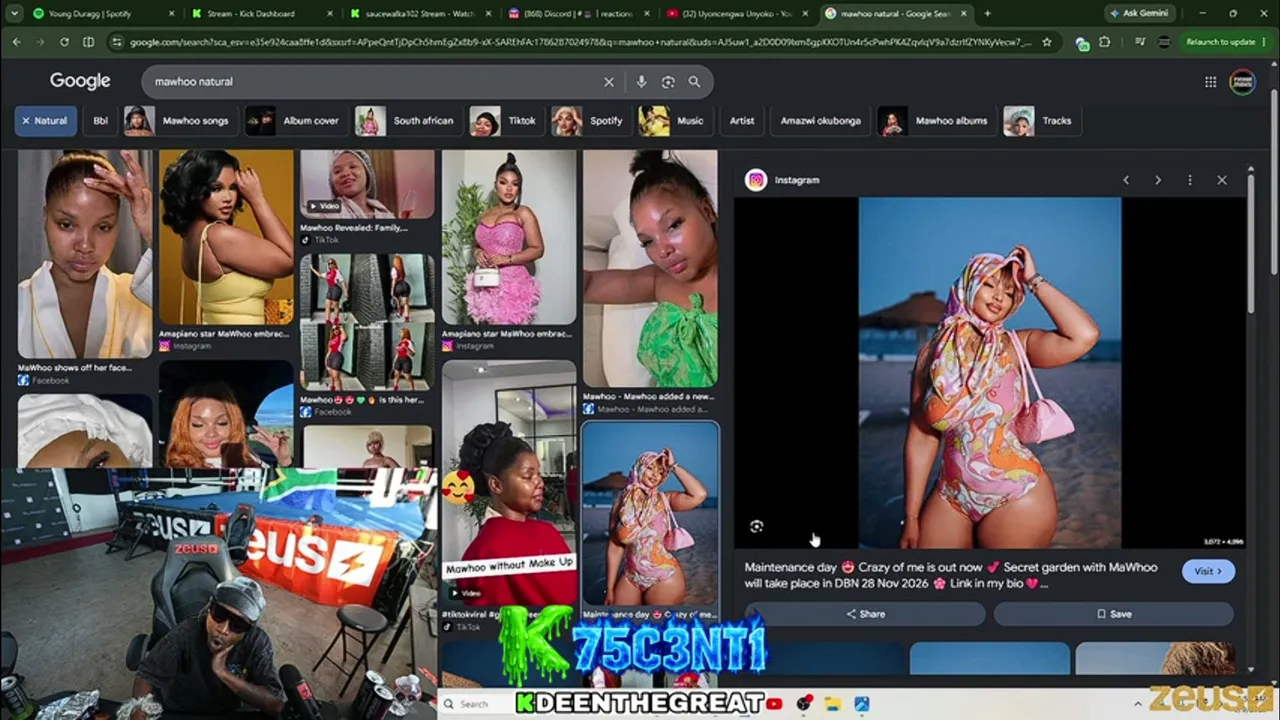Image resolution: width=1280 pixels, height=720 pixels.
Task: Switch to the Discord tab
Action: tap(577, 14)
